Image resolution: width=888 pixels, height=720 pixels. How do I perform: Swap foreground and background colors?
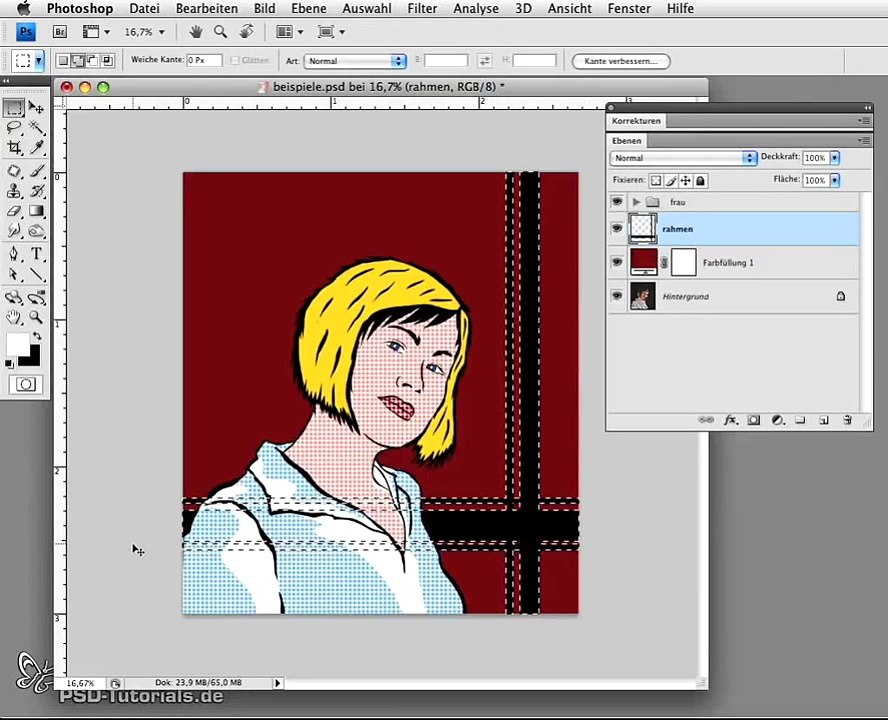37,335
